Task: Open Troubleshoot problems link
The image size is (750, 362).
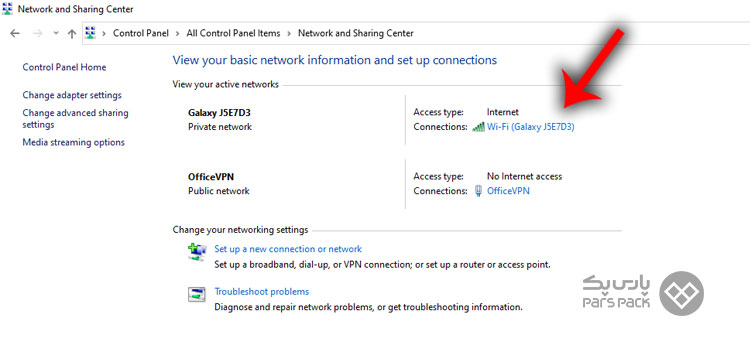Action: (x=262, y=292)
